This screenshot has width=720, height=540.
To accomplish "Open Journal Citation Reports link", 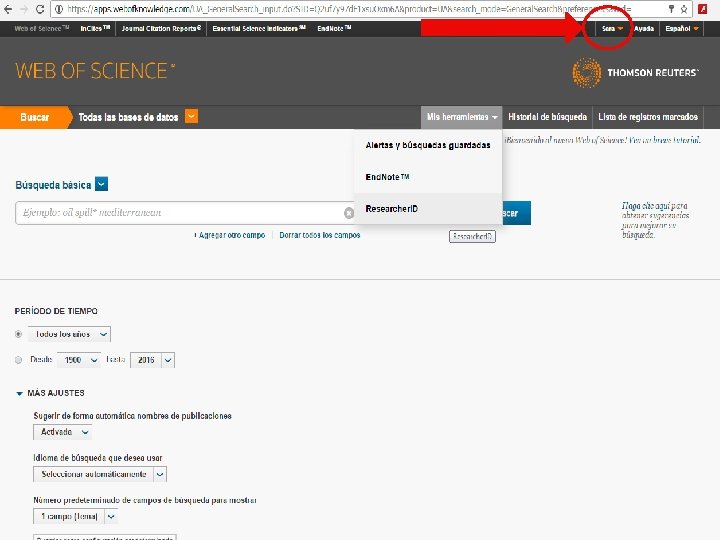I will [161, 28].
